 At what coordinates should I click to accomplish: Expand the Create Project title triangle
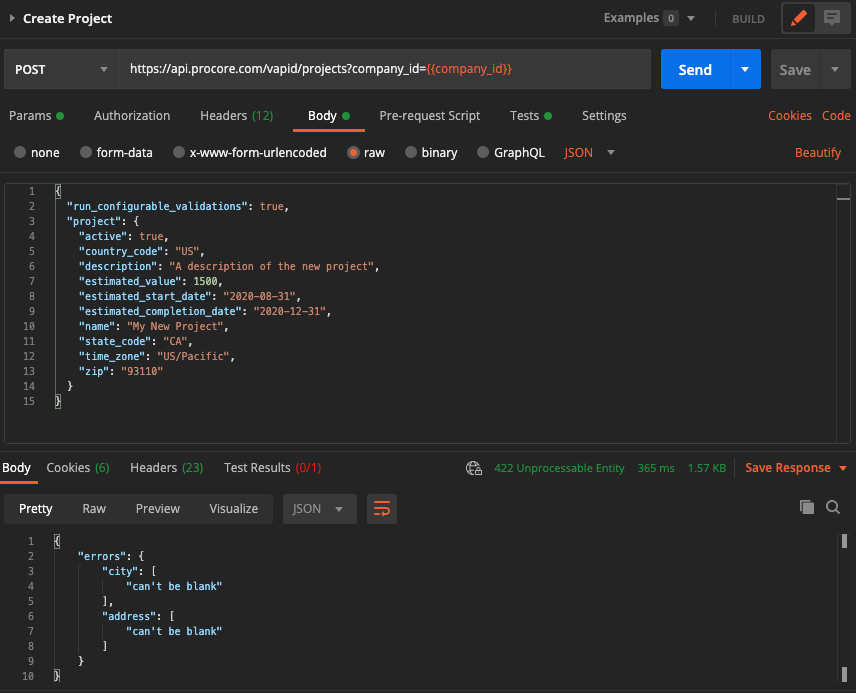(12, 19)
